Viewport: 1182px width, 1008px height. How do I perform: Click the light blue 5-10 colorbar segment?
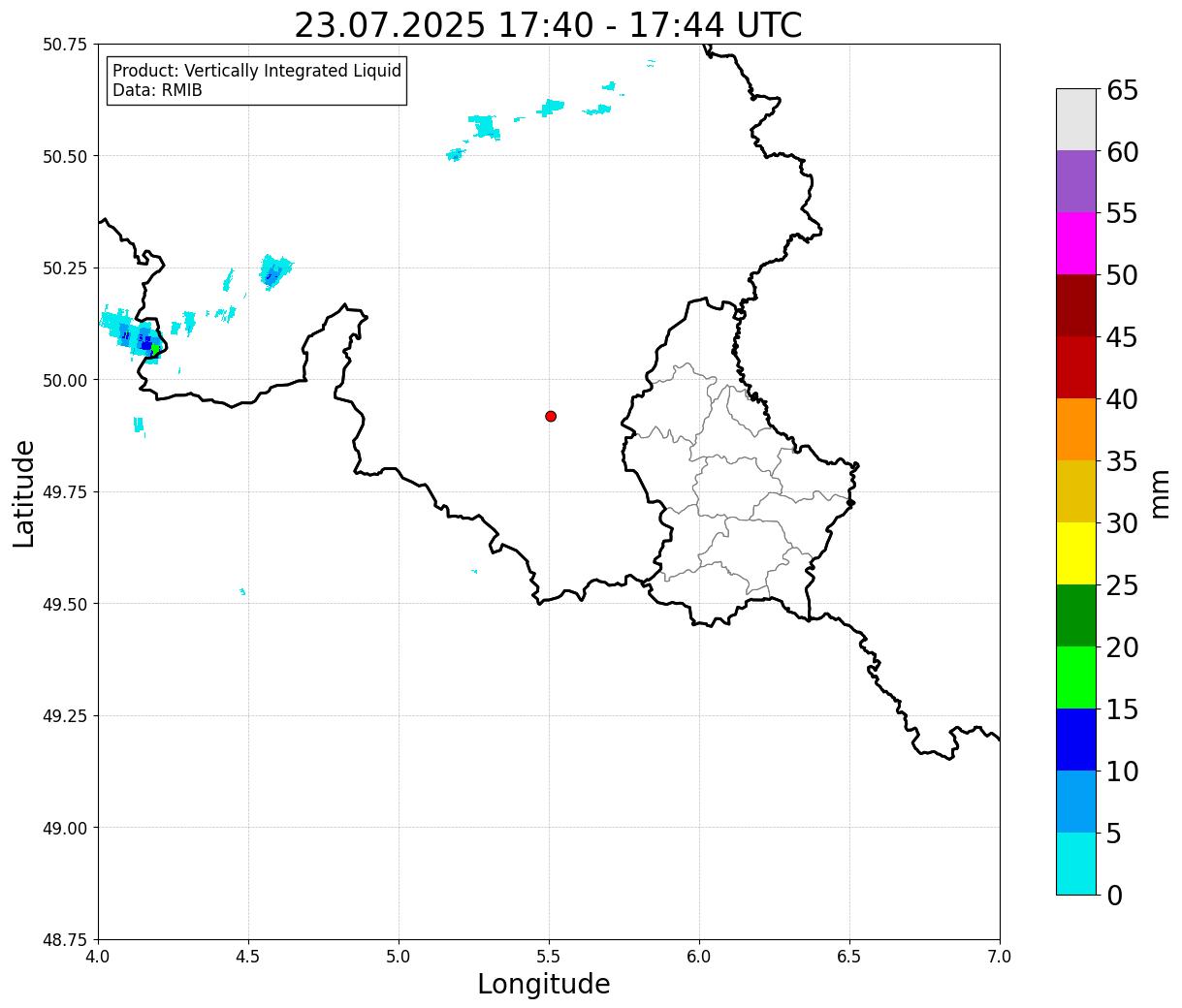[1076, 802]
